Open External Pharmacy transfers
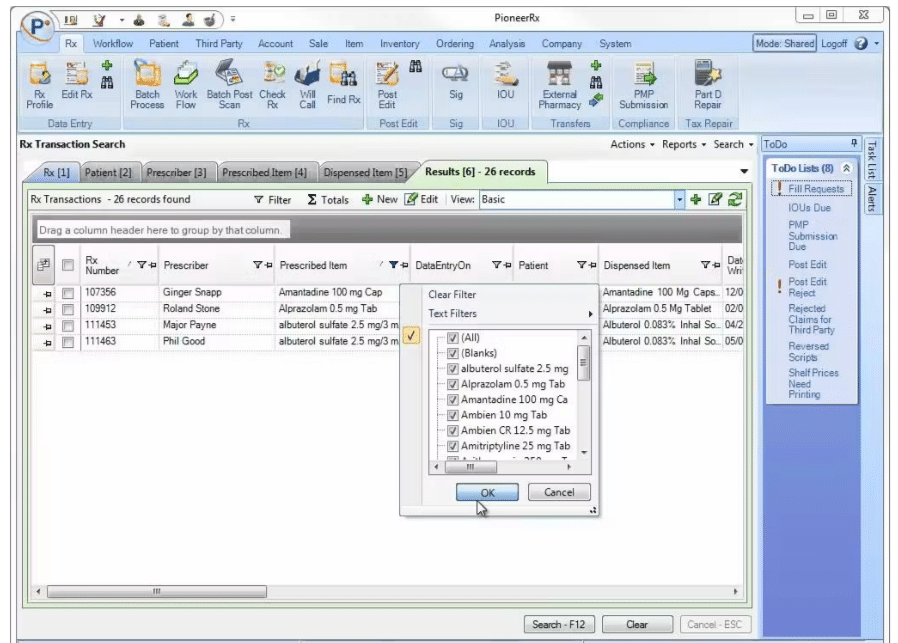 [560, 84]
